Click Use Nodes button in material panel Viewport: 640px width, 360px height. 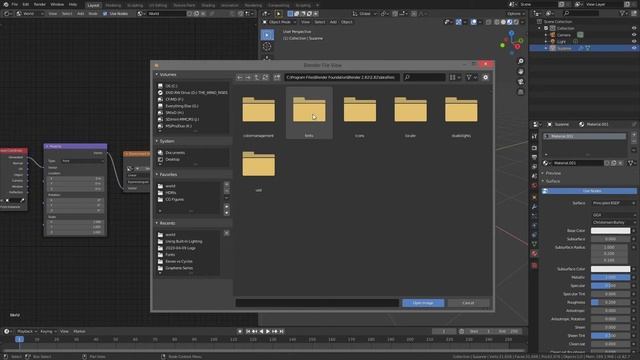click(x=591, y=191)
